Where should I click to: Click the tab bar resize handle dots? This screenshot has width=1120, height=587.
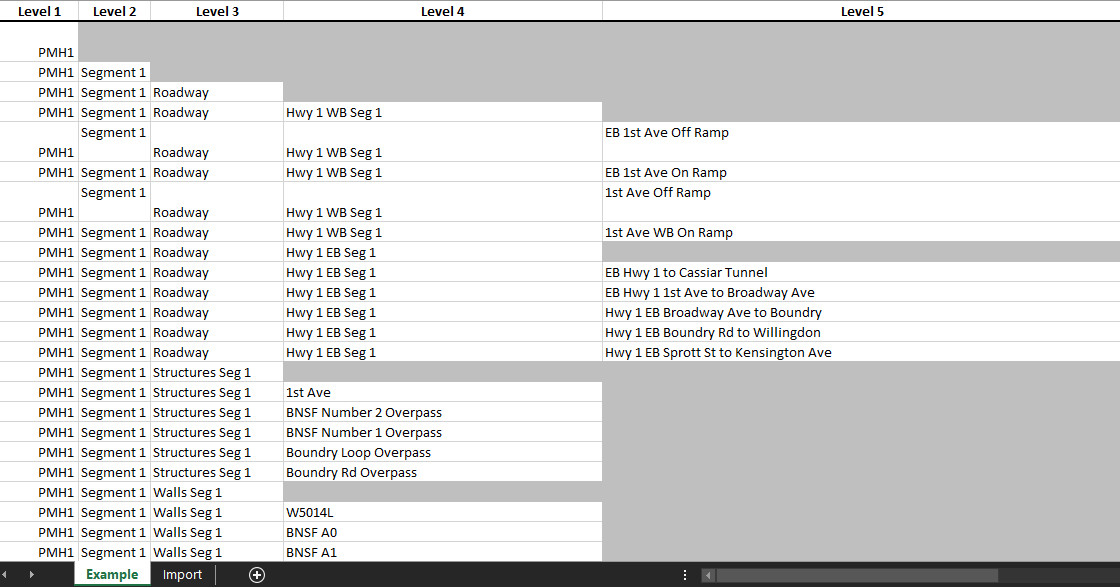pos(685,575)
